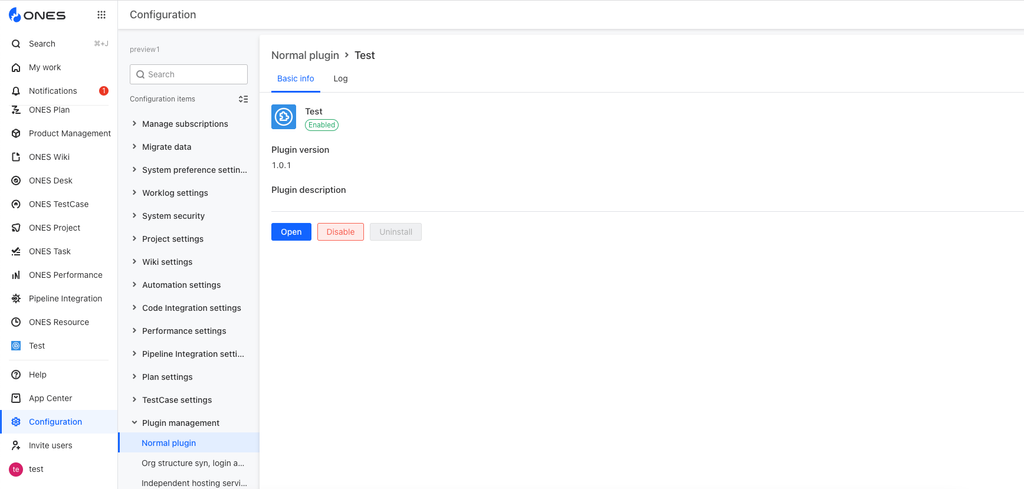Screen dimensions: 1024x489
Task: Switch to the Log tab
Action: click(x=340, y=78)
